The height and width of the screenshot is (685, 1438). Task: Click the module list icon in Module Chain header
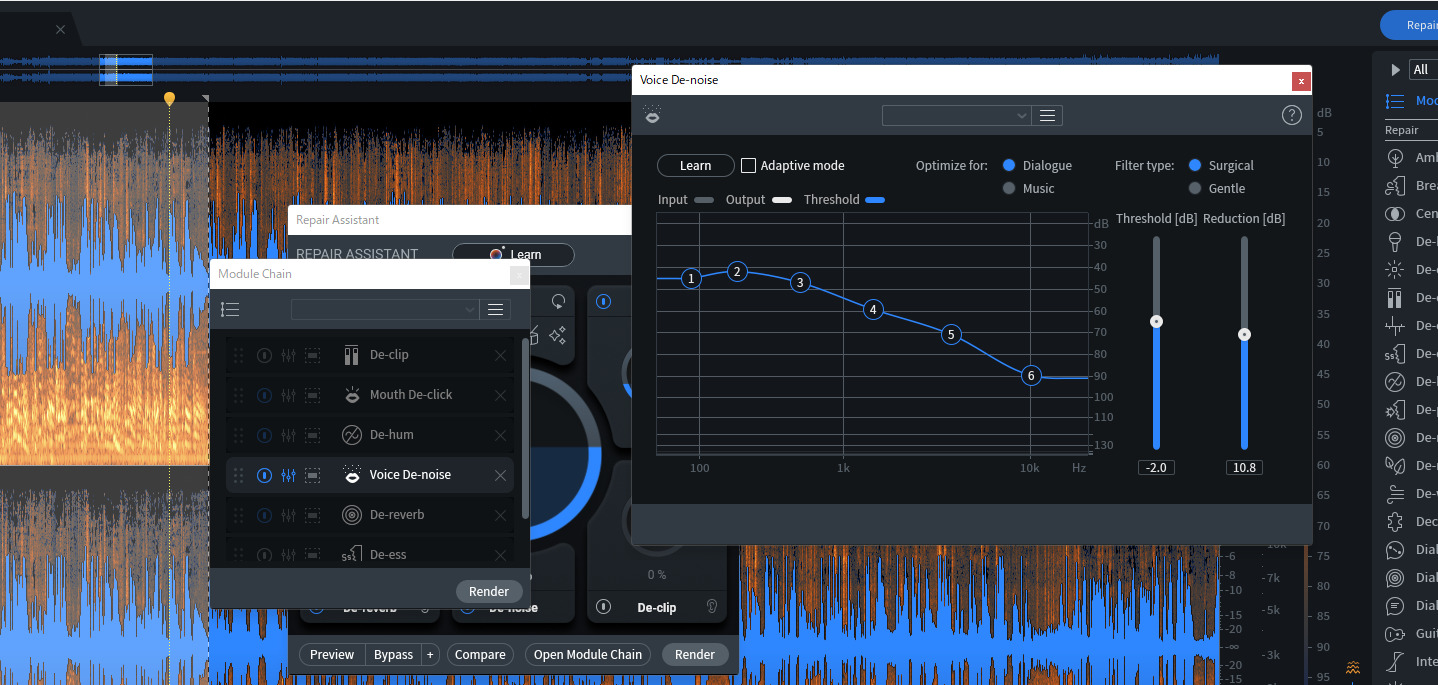[230, 310]
